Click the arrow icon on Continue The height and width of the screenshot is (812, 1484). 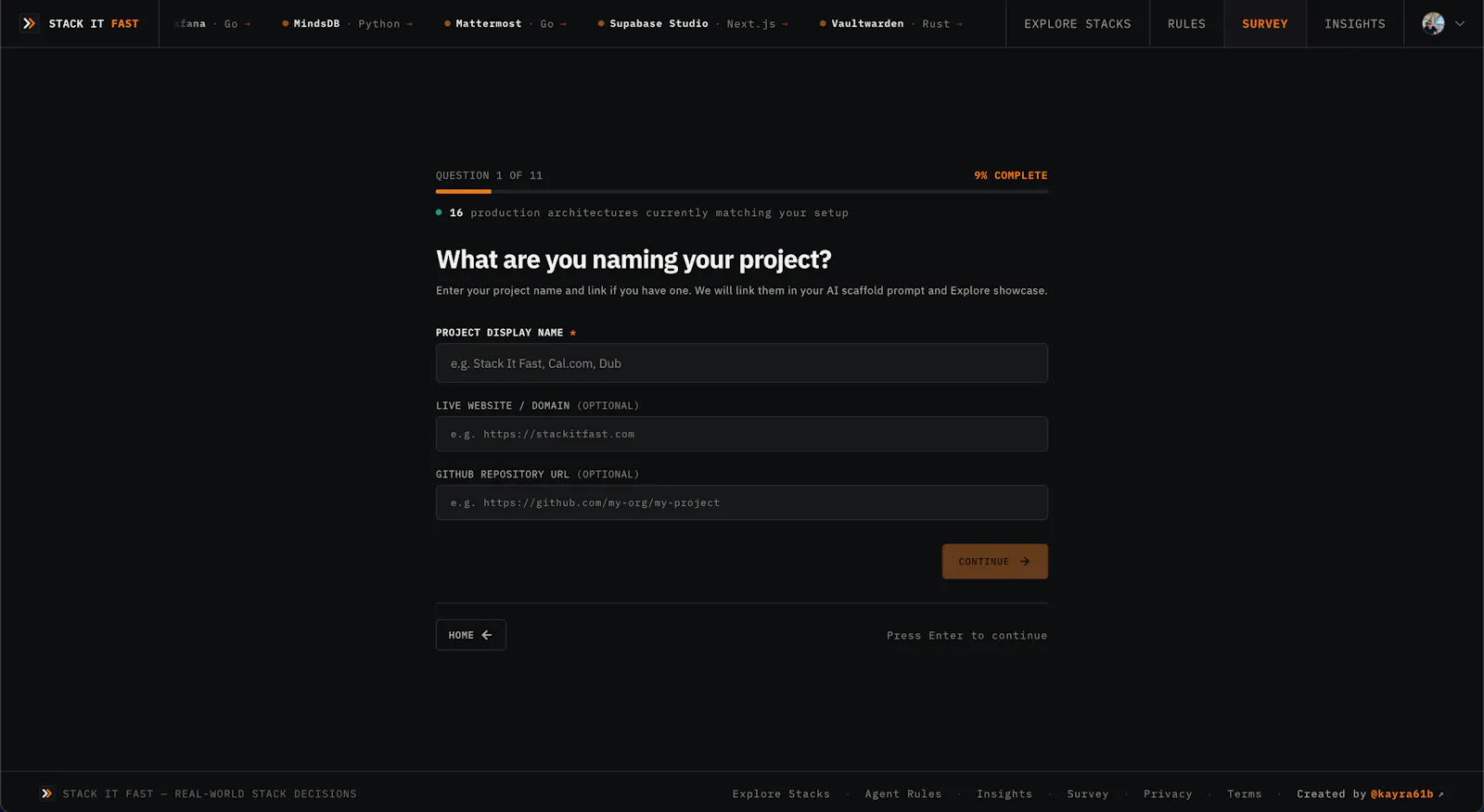coord(1025,562)
